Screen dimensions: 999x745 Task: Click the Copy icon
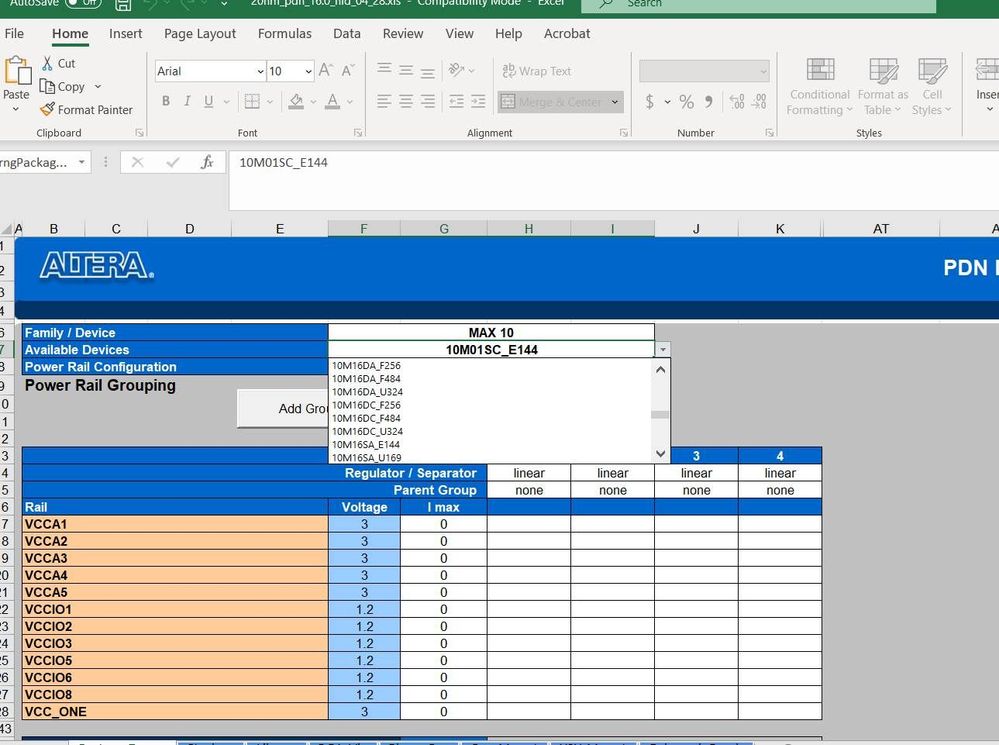(x=47, y=86)
